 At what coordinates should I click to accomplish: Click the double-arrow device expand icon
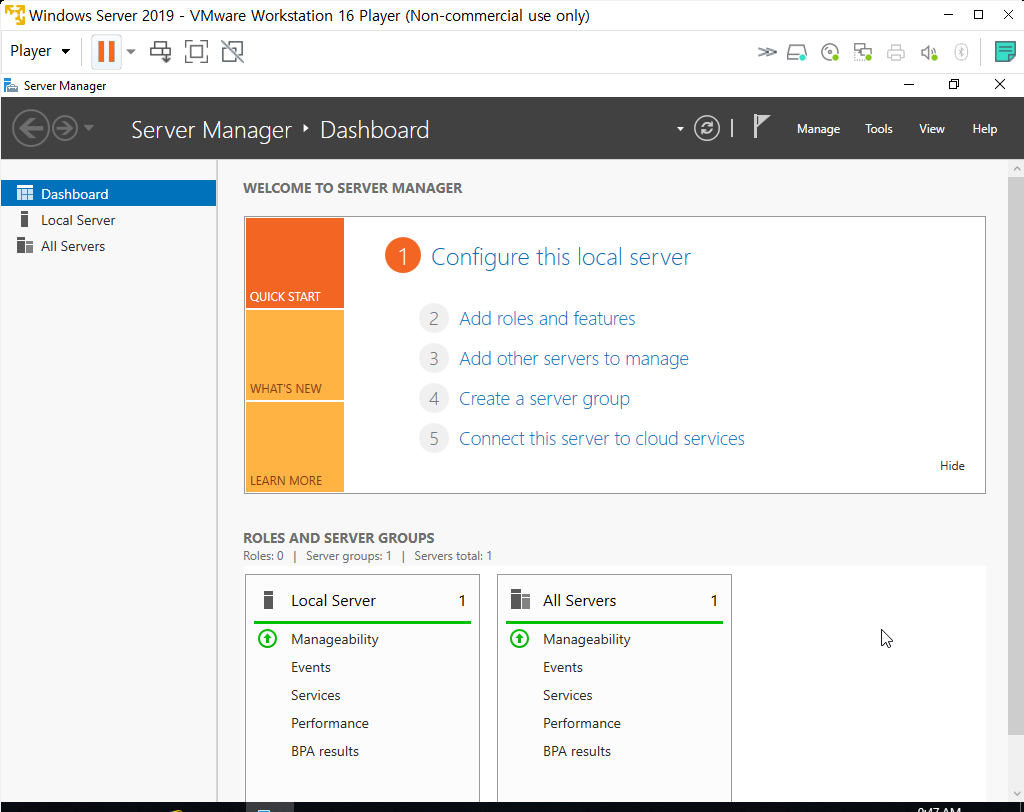tap(767, 52)
